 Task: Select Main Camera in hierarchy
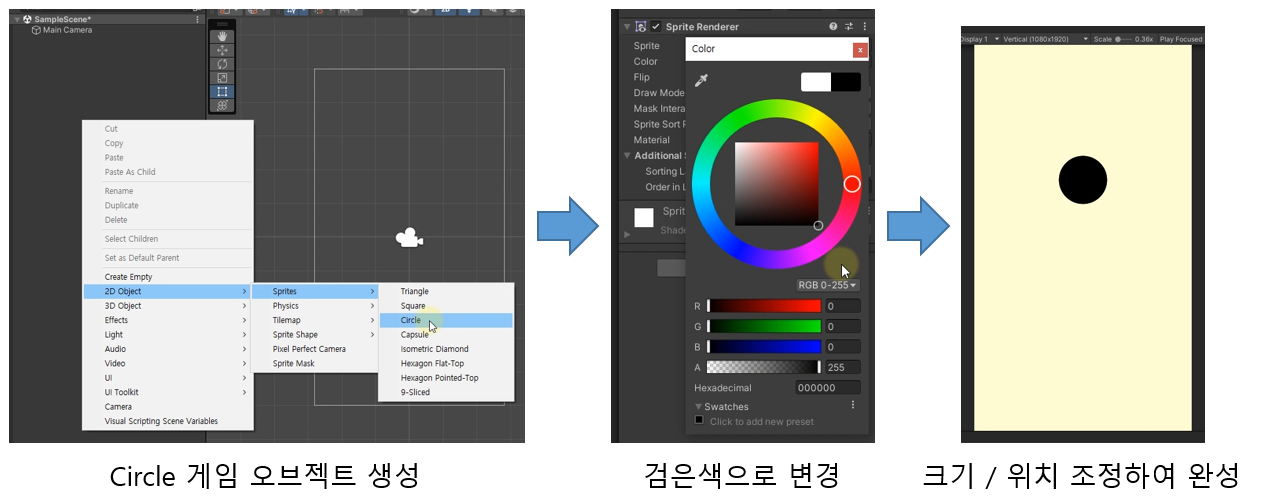67,30
